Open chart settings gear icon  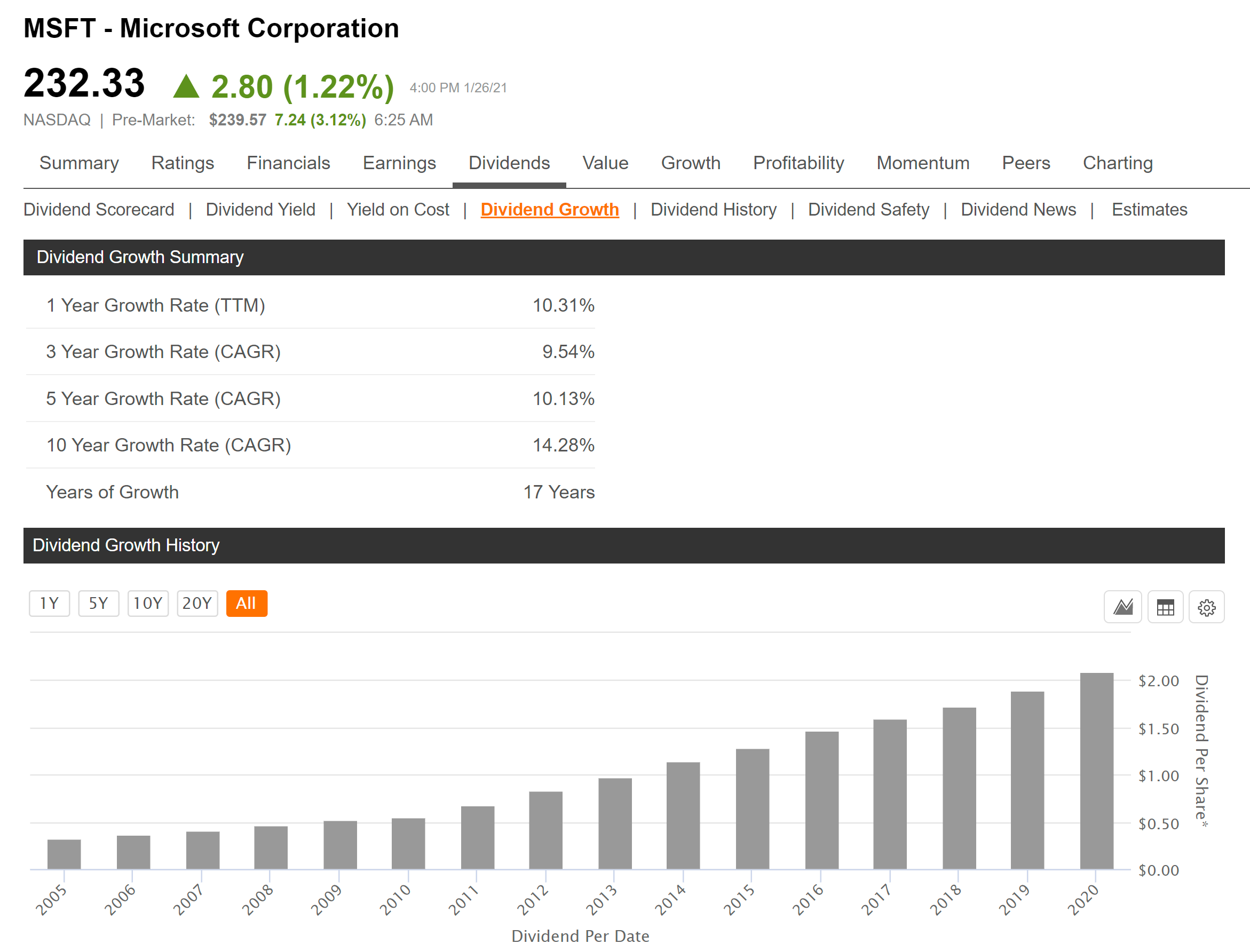pyautogui.click(x=1206, y=607)
